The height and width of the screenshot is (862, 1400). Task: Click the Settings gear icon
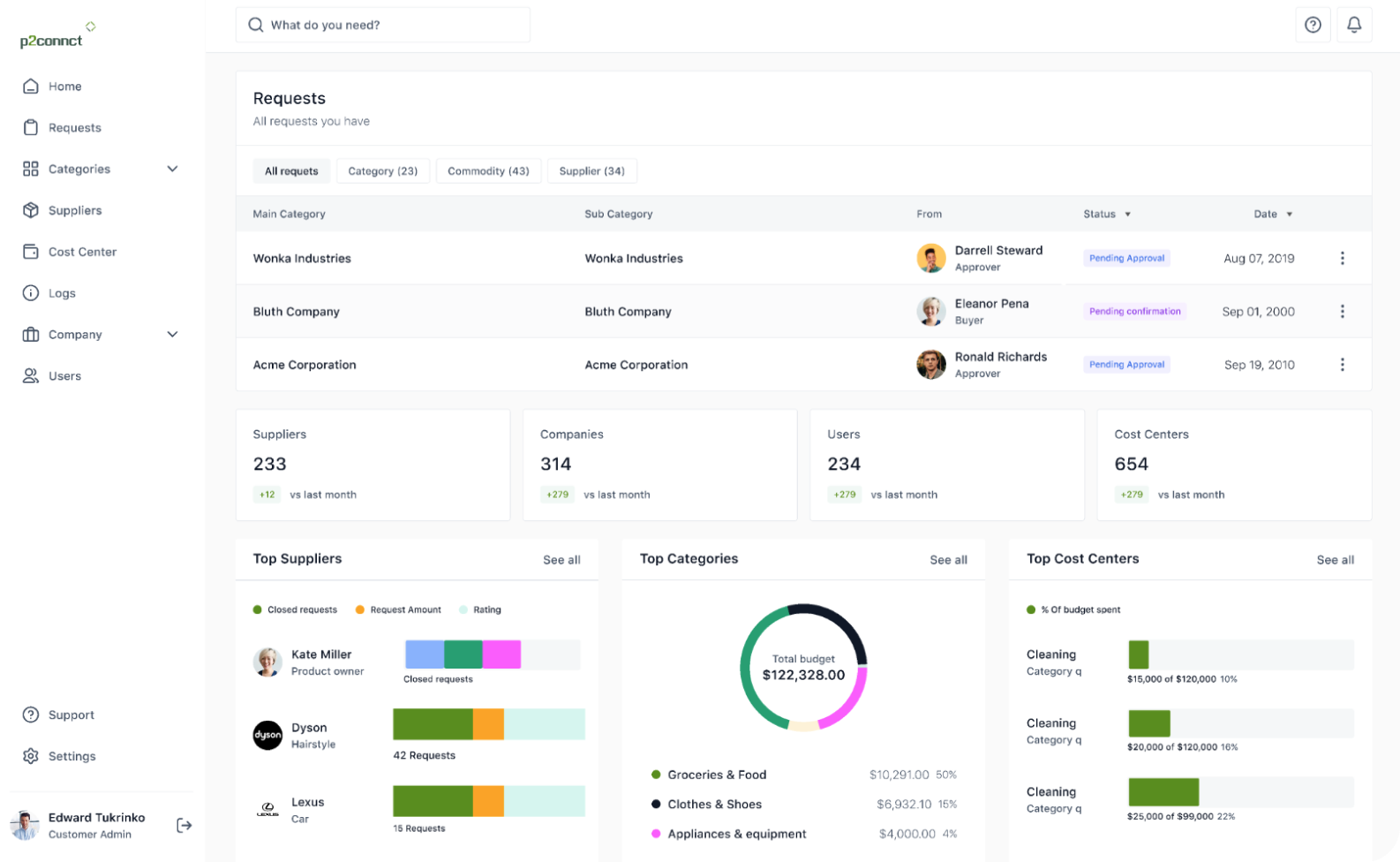(x=31, y=756)
